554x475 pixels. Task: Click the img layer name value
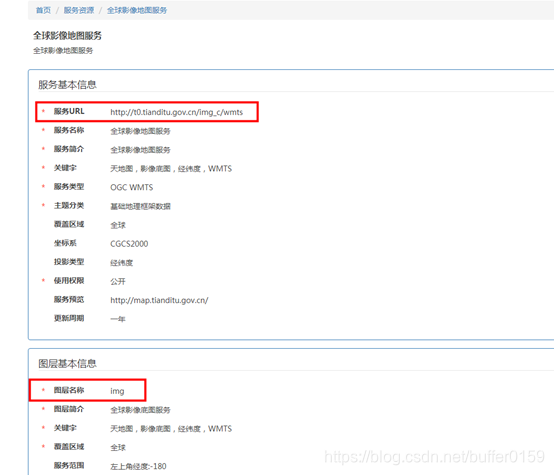tap(117, 391)
